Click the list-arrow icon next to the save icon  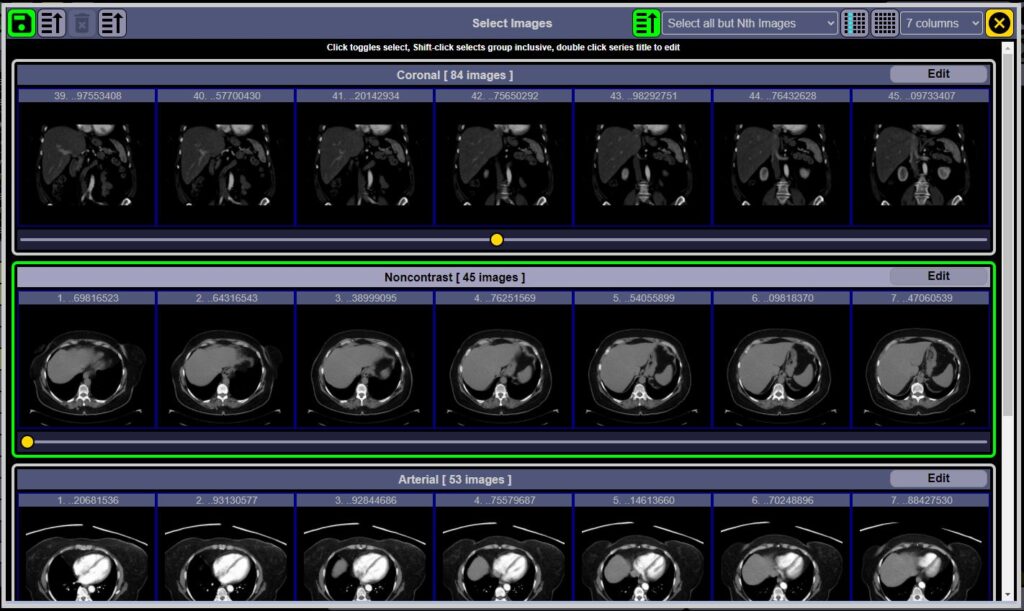click(52, 23)
